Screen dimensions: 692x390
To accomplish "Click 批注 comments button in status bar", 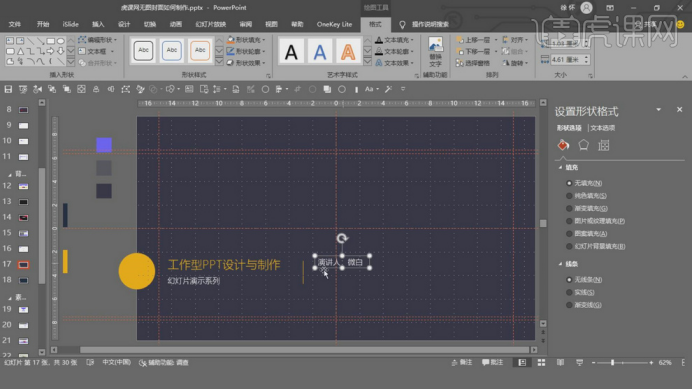I will [x=493, y=363].
